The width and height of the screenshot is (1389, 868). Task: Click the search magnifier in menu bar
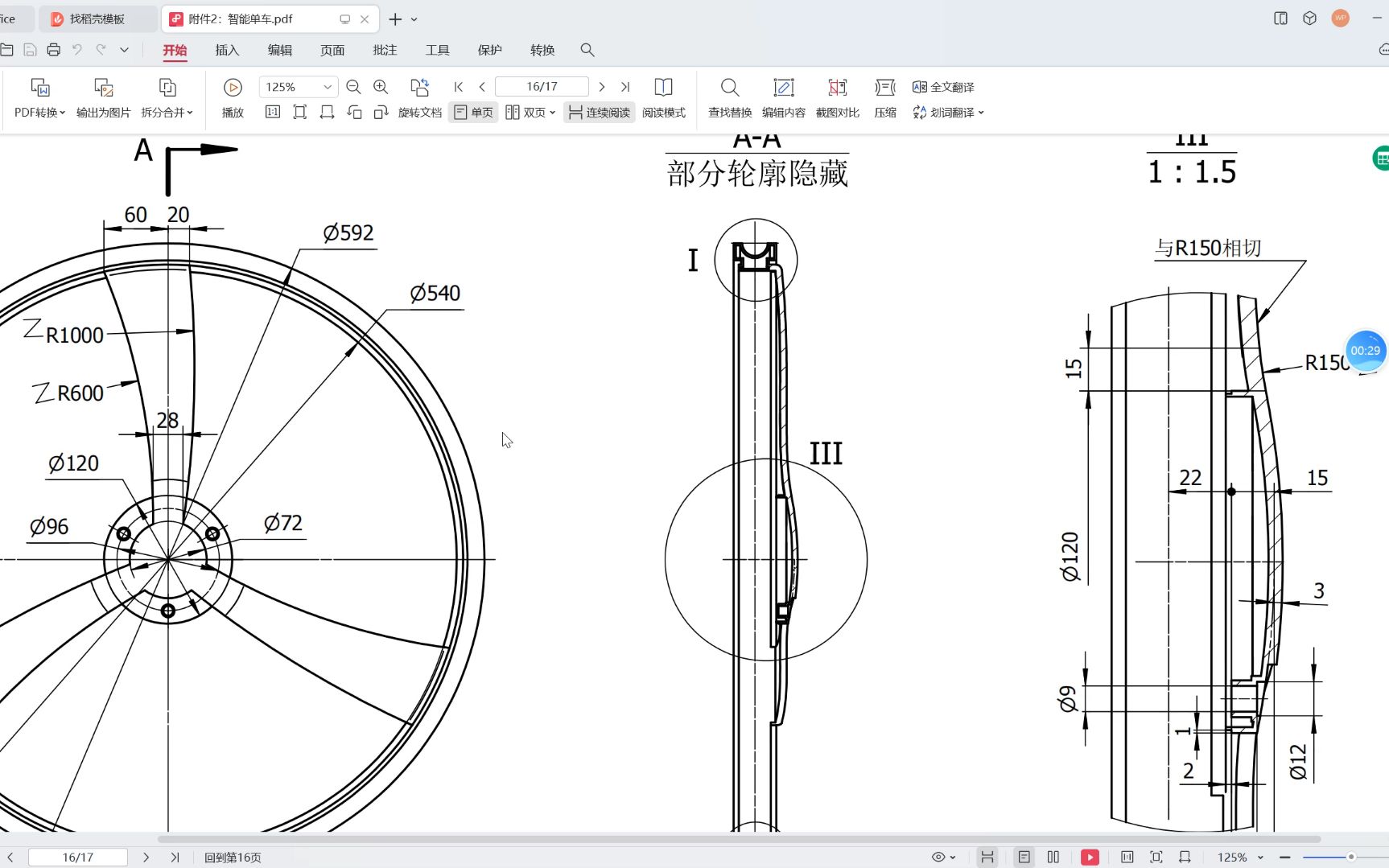(587, 50)
